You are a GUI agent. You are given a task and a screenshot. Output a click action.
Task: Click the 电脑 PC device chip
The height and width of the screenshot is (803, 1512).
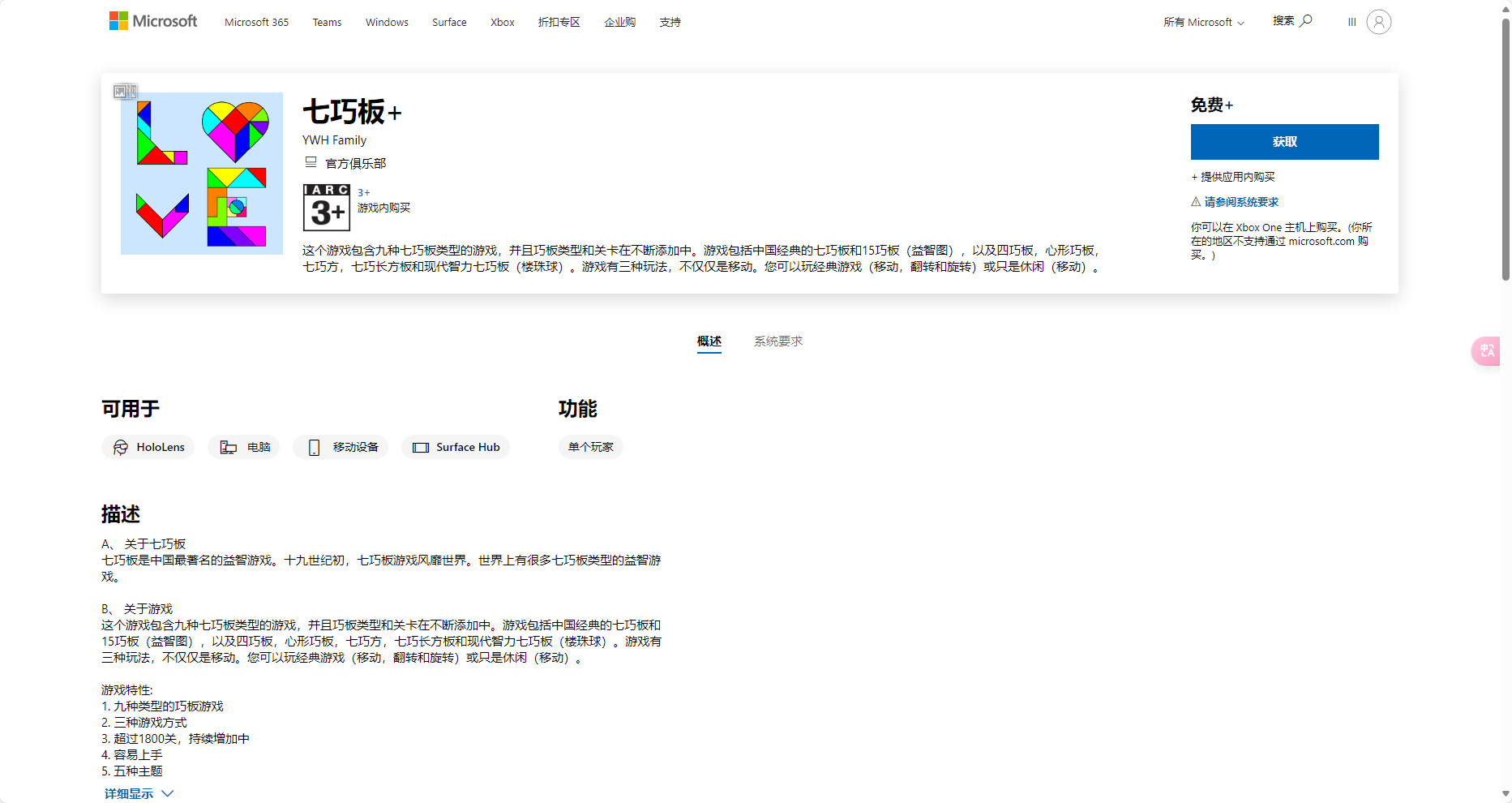coord(244,447)
